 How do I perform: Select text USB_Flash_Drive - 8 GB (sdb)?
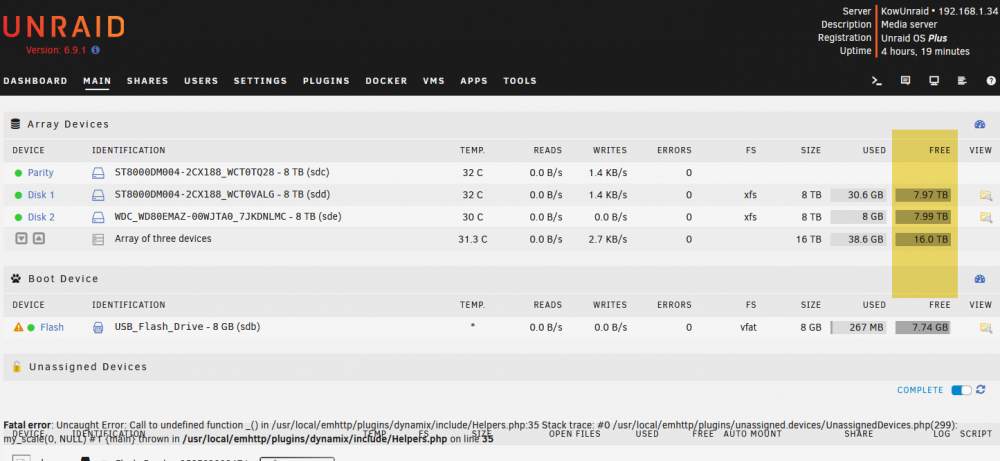188,327
